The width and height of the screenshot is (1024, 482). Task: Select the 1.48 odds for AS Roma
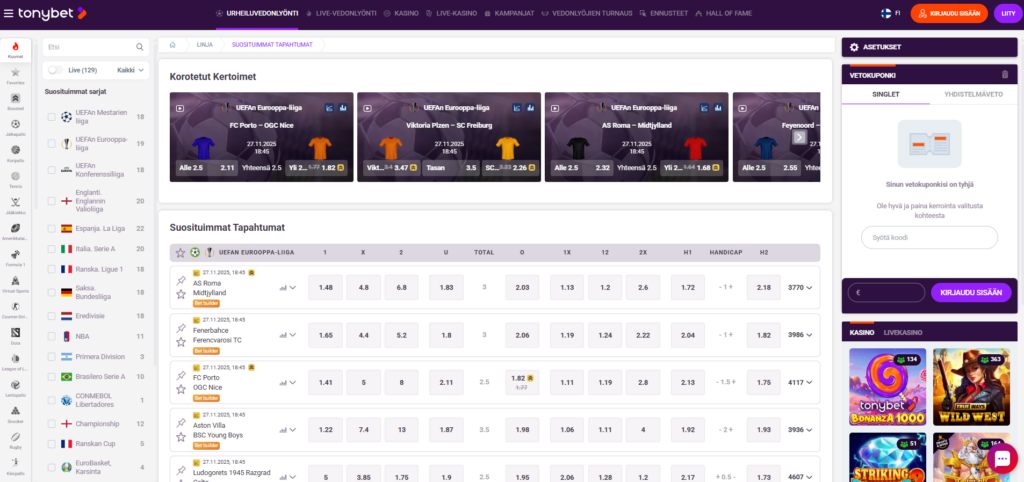pos(326,287)
